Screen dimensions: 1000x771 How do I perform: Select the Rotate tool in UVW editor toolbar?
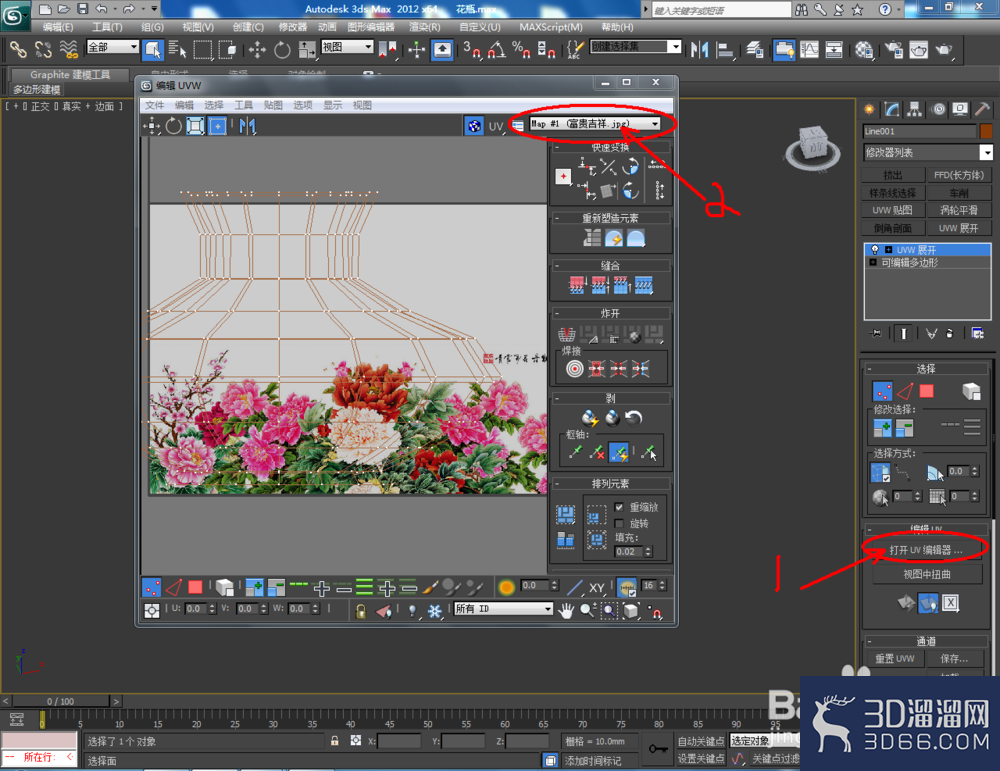173,126
